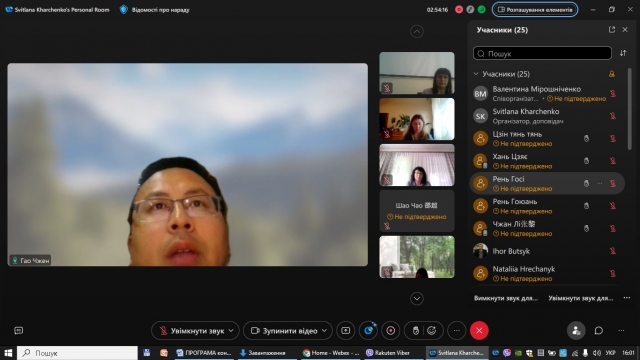Open Rakuten Viber from the taskbar
Screen dimensions: 640x360
(x=388, y=353)
